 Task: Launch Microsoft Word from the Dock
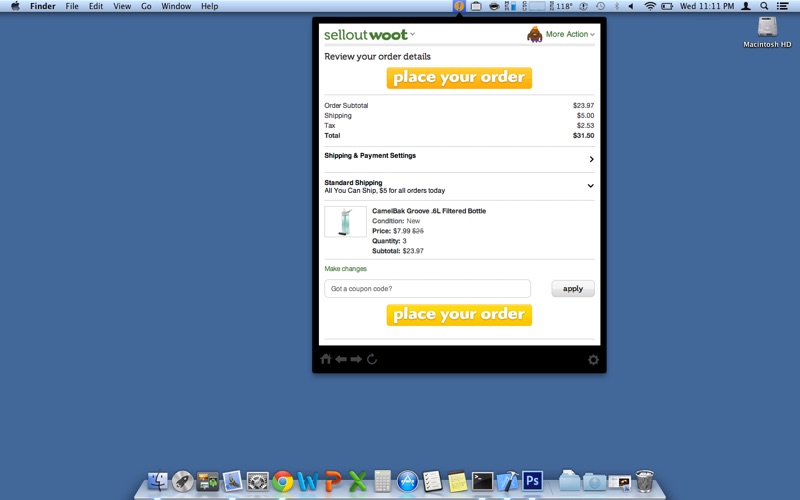click(308, 481)
